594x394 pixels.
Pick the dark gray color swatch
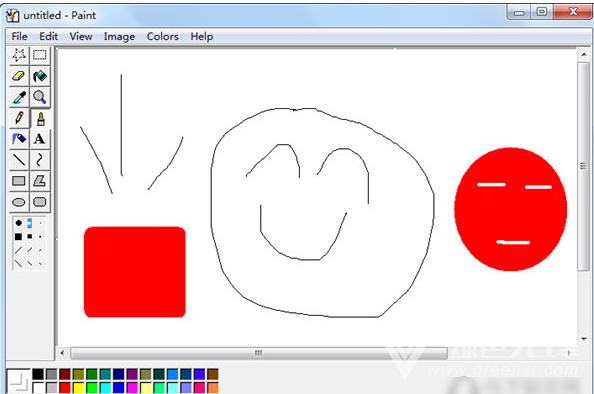pos(52,374)
